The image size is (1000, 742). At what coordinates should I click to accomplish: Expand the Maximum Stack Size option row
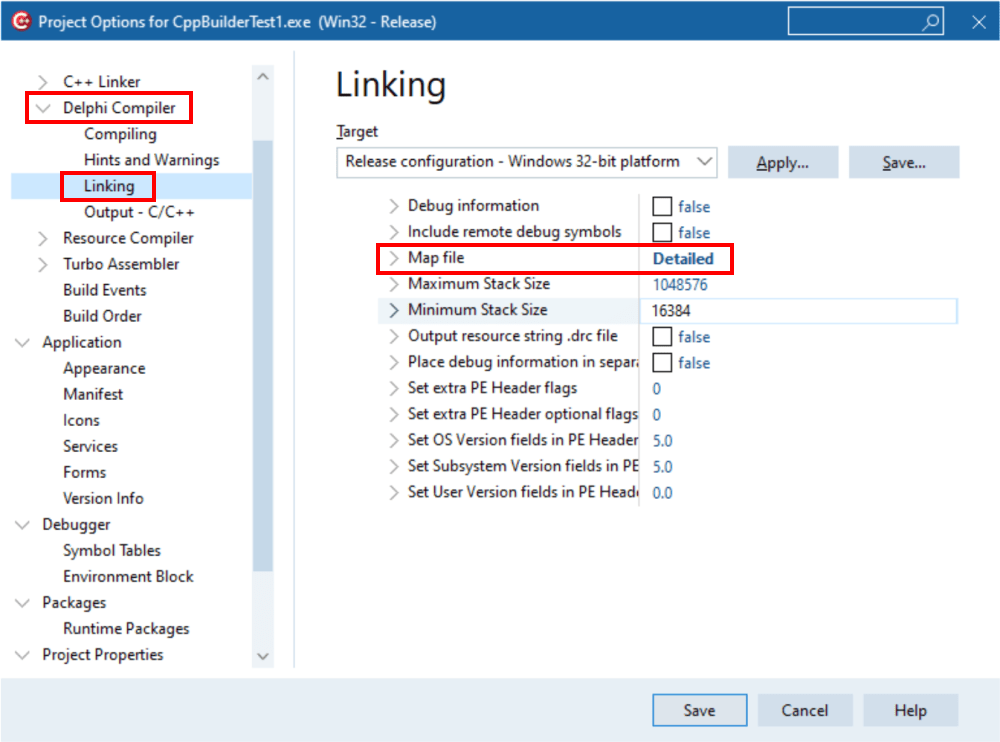coord(394,284)
